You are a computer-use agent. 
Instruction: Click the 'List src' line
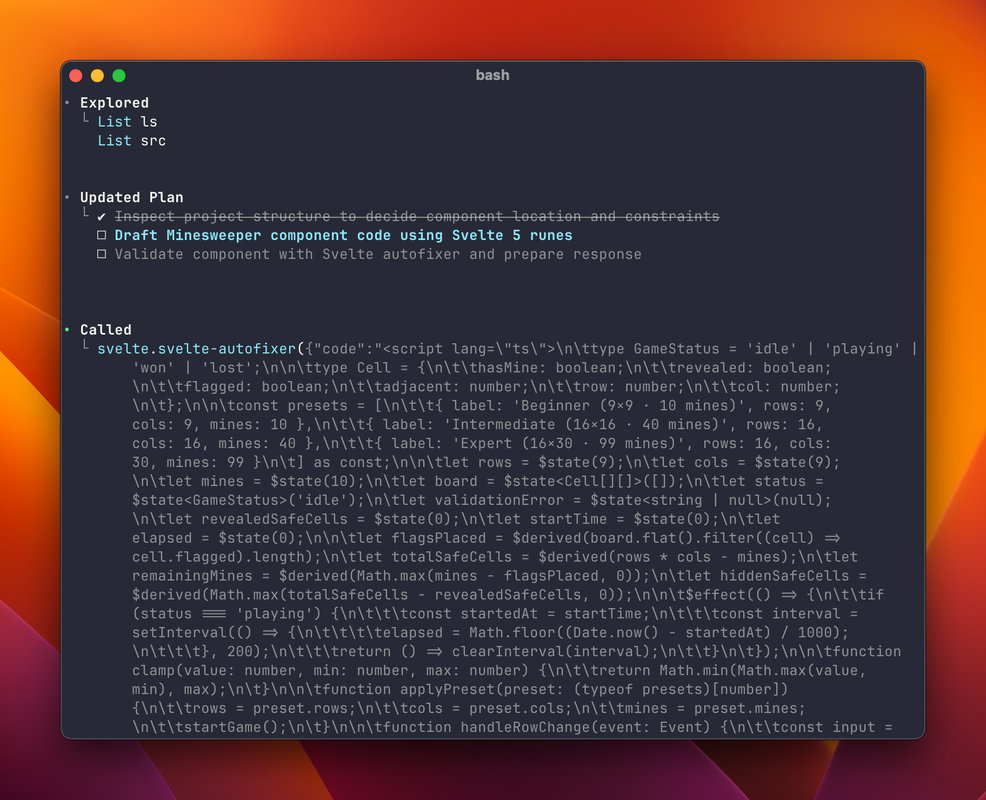tap(131, 140)
